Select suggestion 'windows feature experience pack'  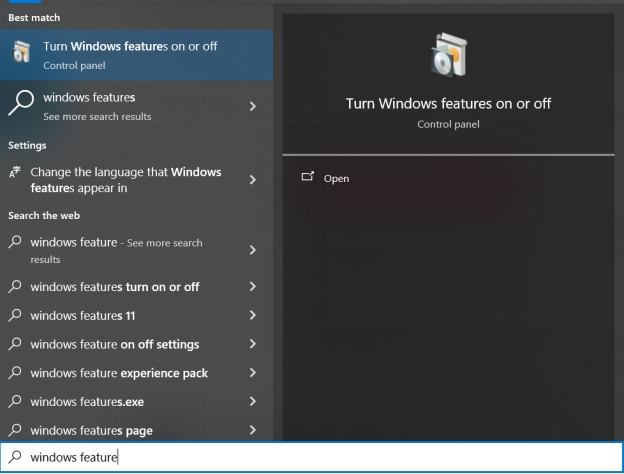(136, 373)
